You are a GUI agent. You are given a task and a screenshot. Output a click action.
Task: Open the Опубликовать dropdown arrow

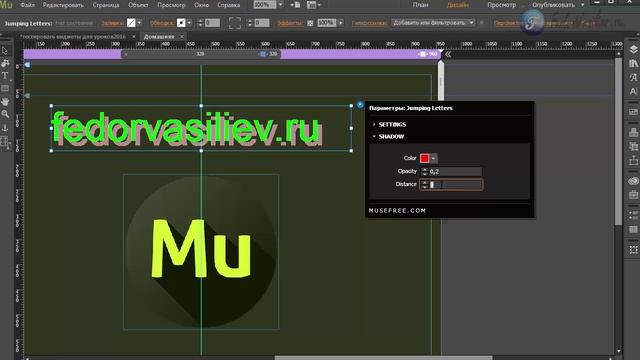(582, 5)
